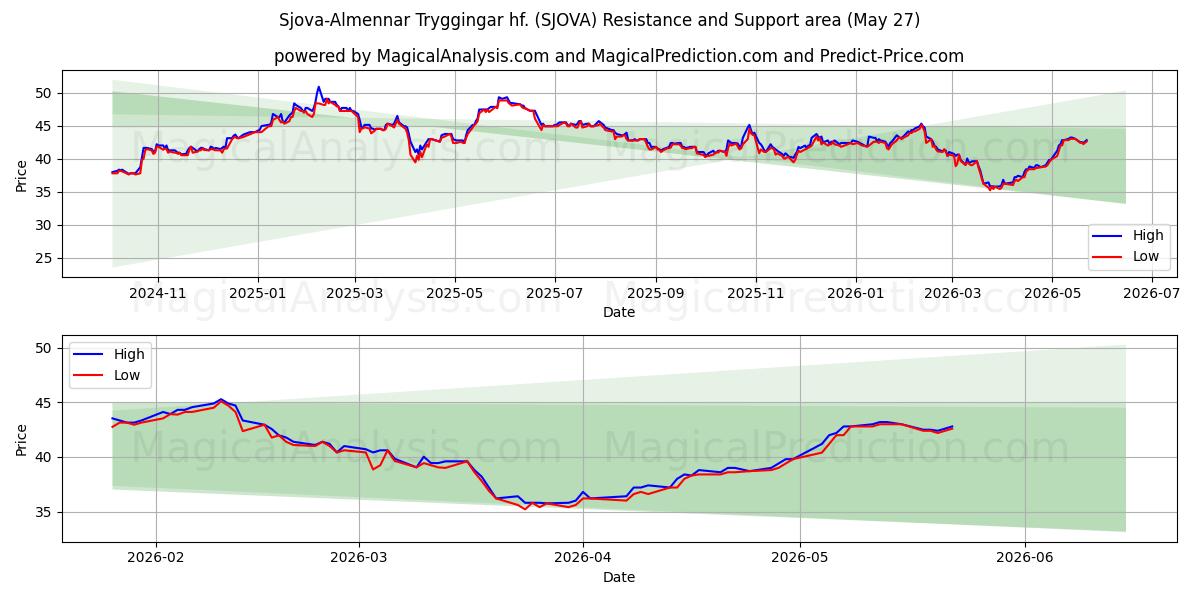The width and height of the screenshot is (1200, 600).
Task: Select the '2026-04' date tick label
Action: (583, 559)
